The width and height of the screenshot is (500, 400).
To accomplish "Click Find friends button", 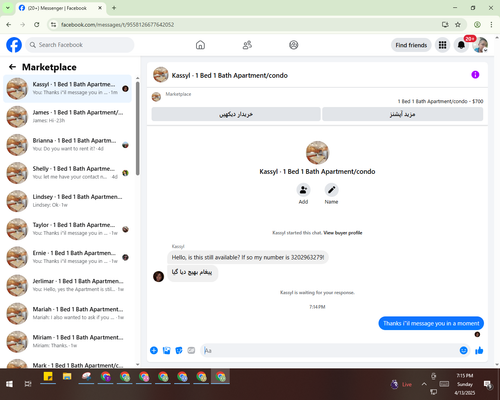I will (411, 45).
